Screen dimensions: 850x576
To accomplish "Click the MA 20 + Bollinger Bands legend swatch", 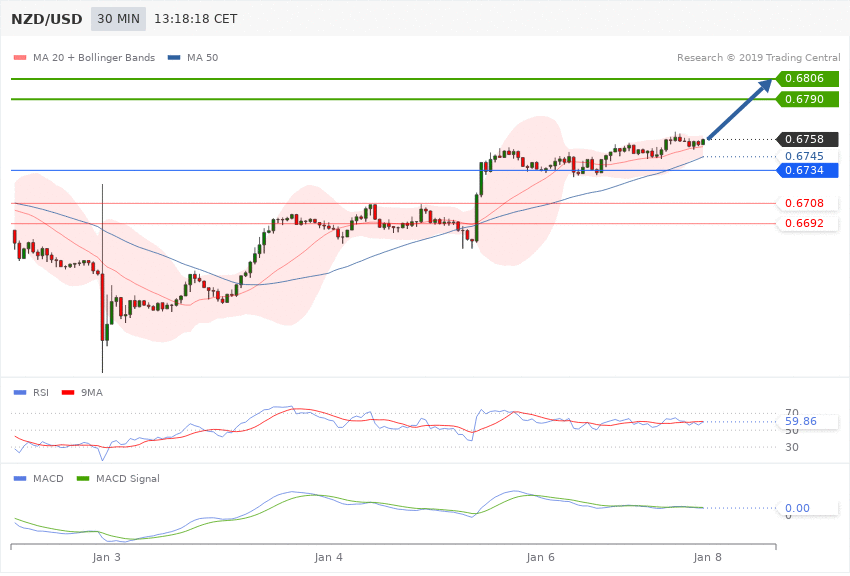I will coord(20,57).
